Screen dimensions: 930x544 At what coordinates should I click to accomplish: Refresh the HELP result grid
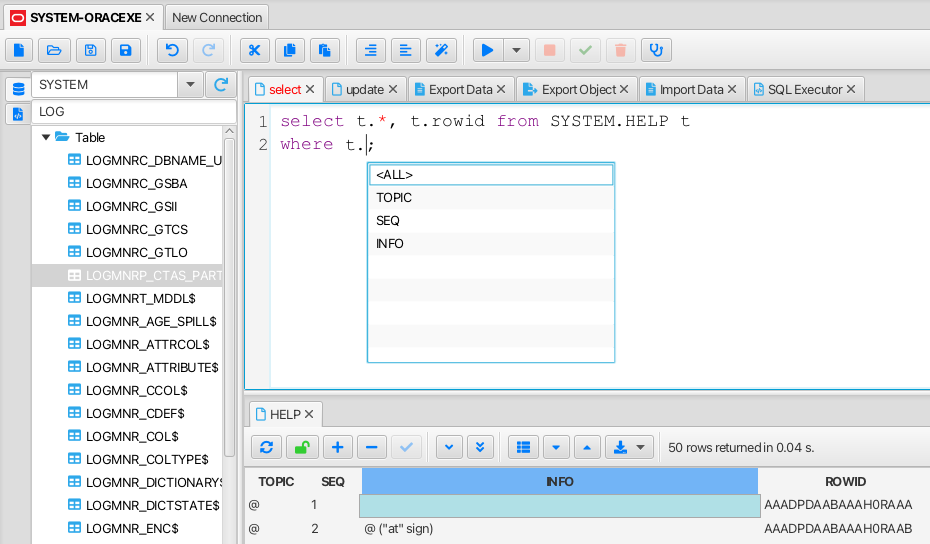coord(266,447)
